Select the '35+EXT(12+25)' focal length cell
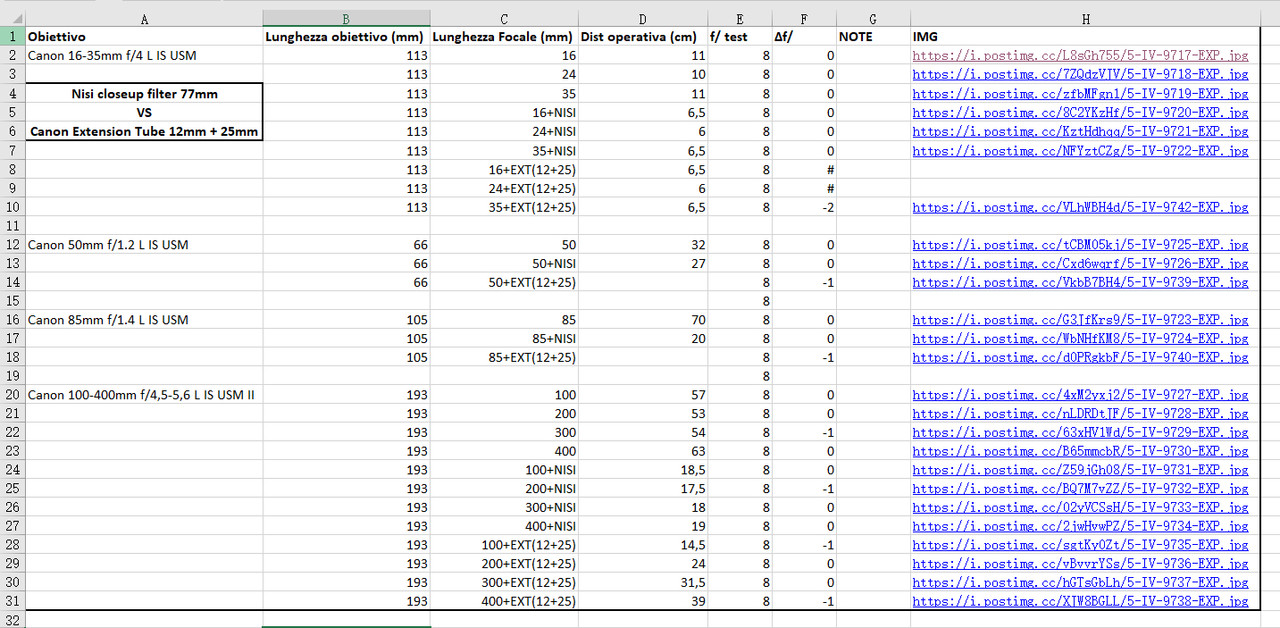Image resolution: width=1280 pixels, height=628 pixels. tap(504, 208)
